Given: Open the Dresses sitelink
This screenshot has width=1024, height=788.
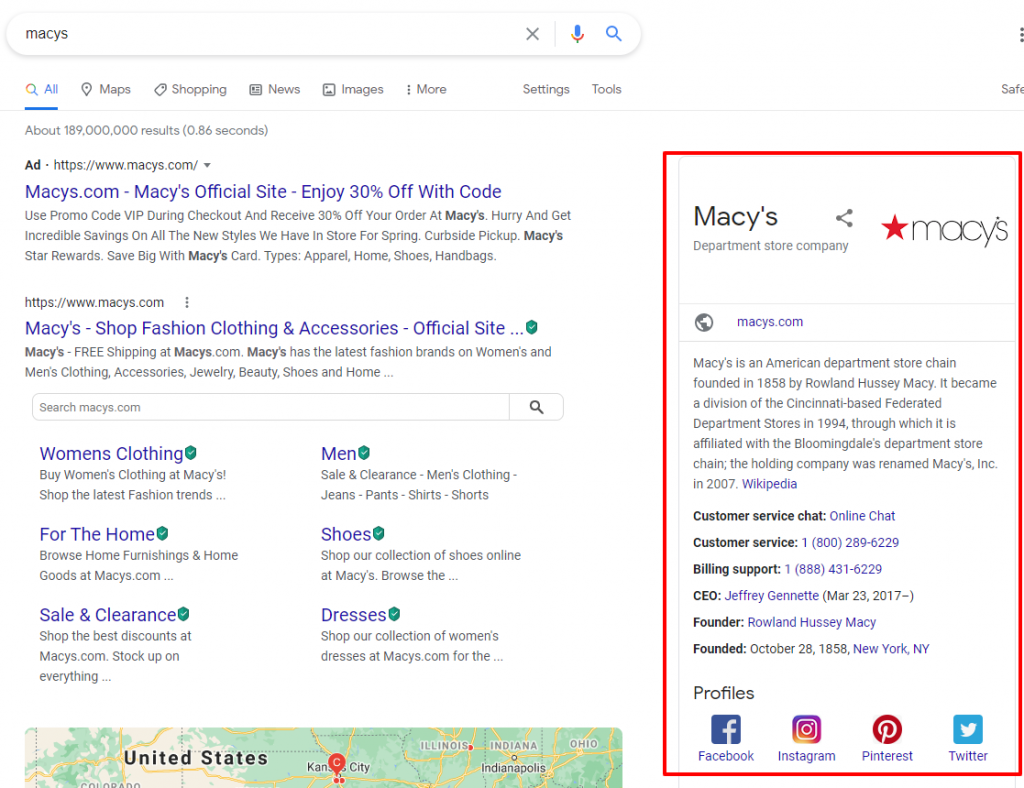Looking at the screenshot, I should [x=353, y=615].
